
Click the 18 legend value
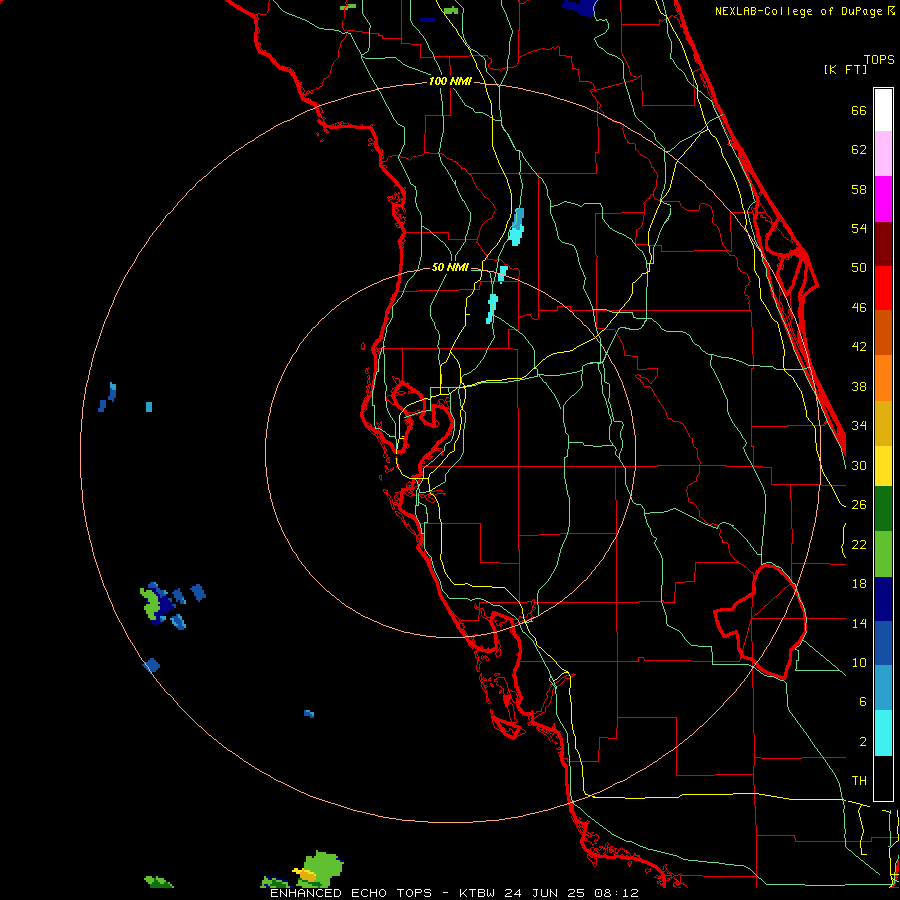pos(859,584)
